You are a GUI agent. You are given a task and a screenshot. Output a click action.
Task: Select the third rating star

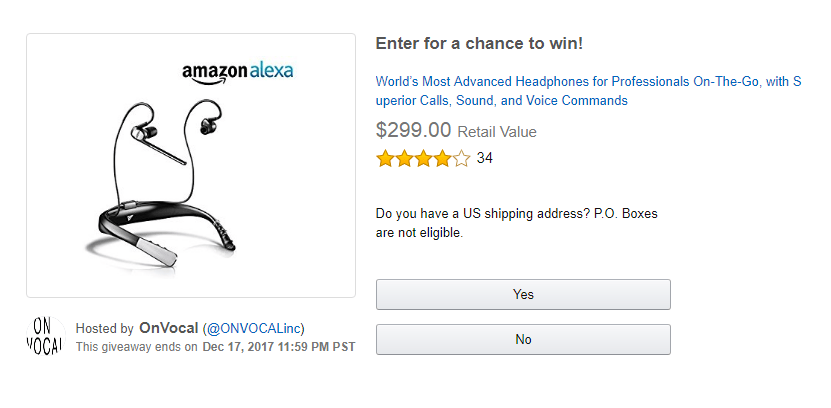[x=423, y=158]
